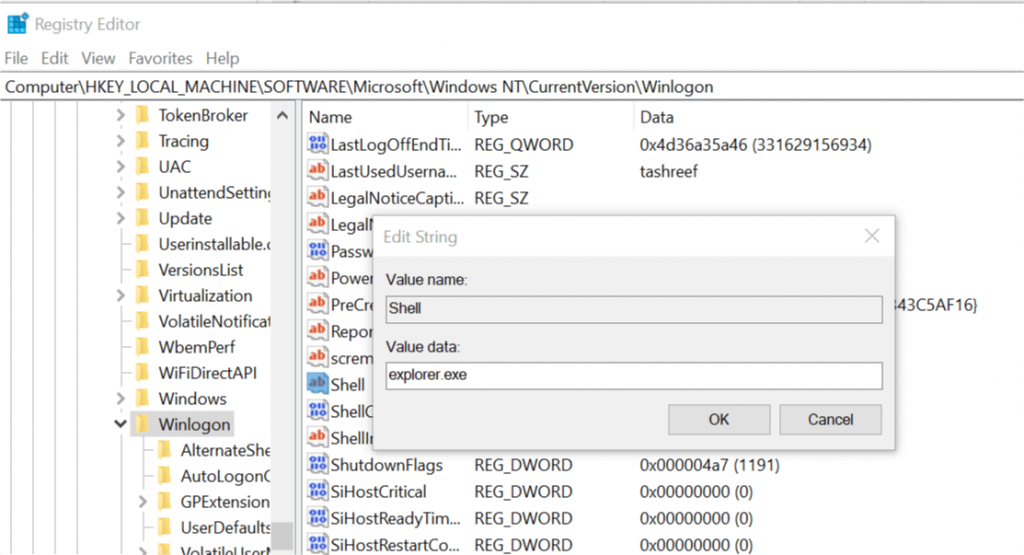
Task: Select the Shell string value icon
Action: coord(318,385)
